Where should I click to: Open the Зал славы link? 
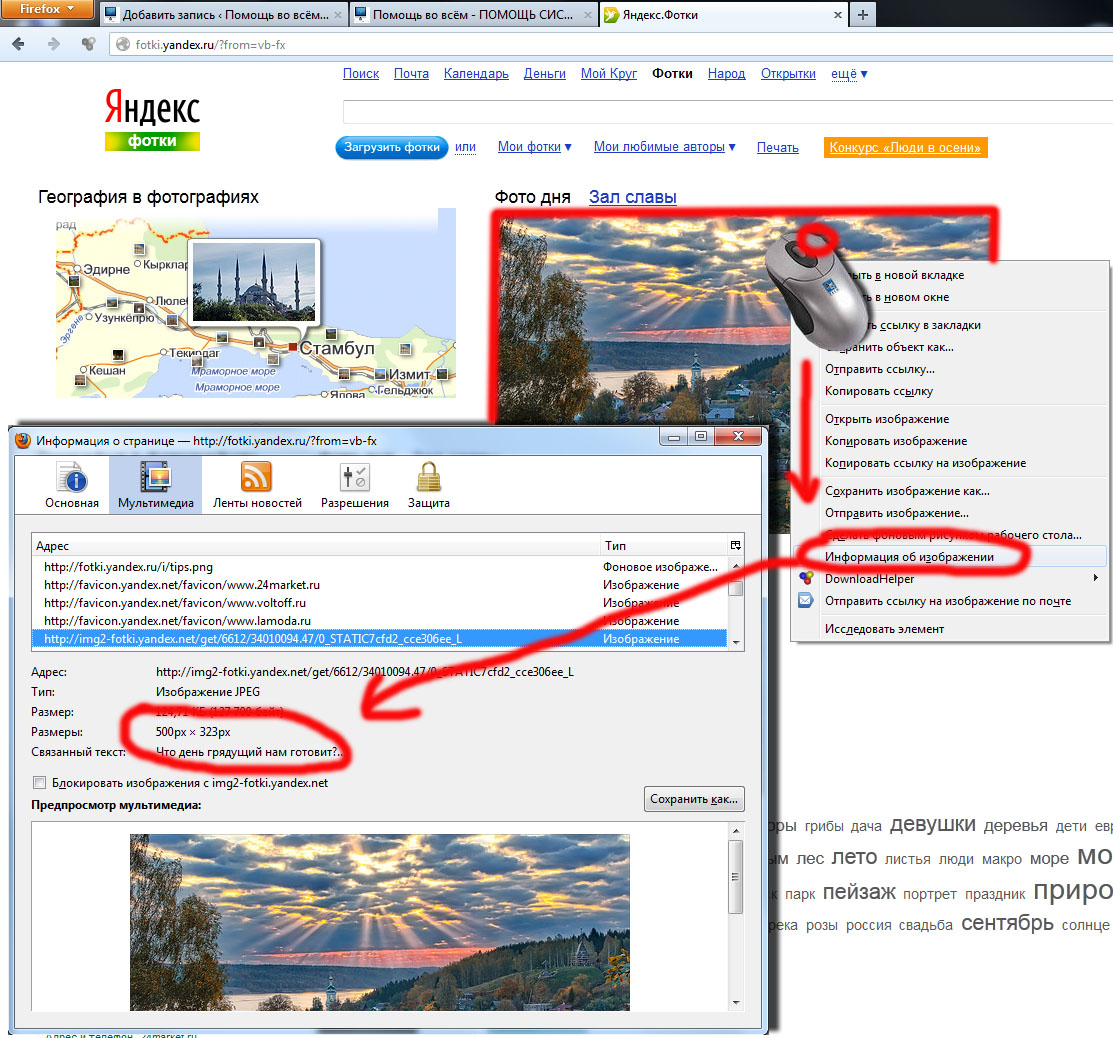point(632,197)
